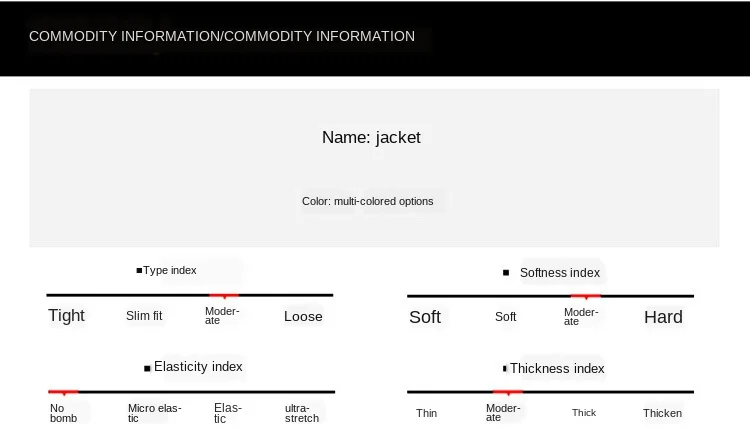Click the square bullet beside Type index
750x446 pixels.
click(x=139, y=270)
